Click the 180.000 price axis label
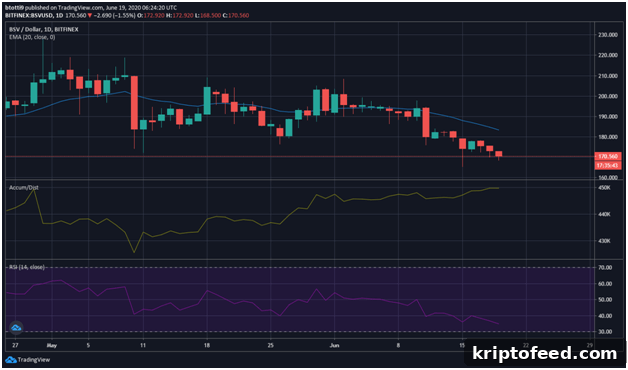Screen dimensions: 628x370 [608, 137]
